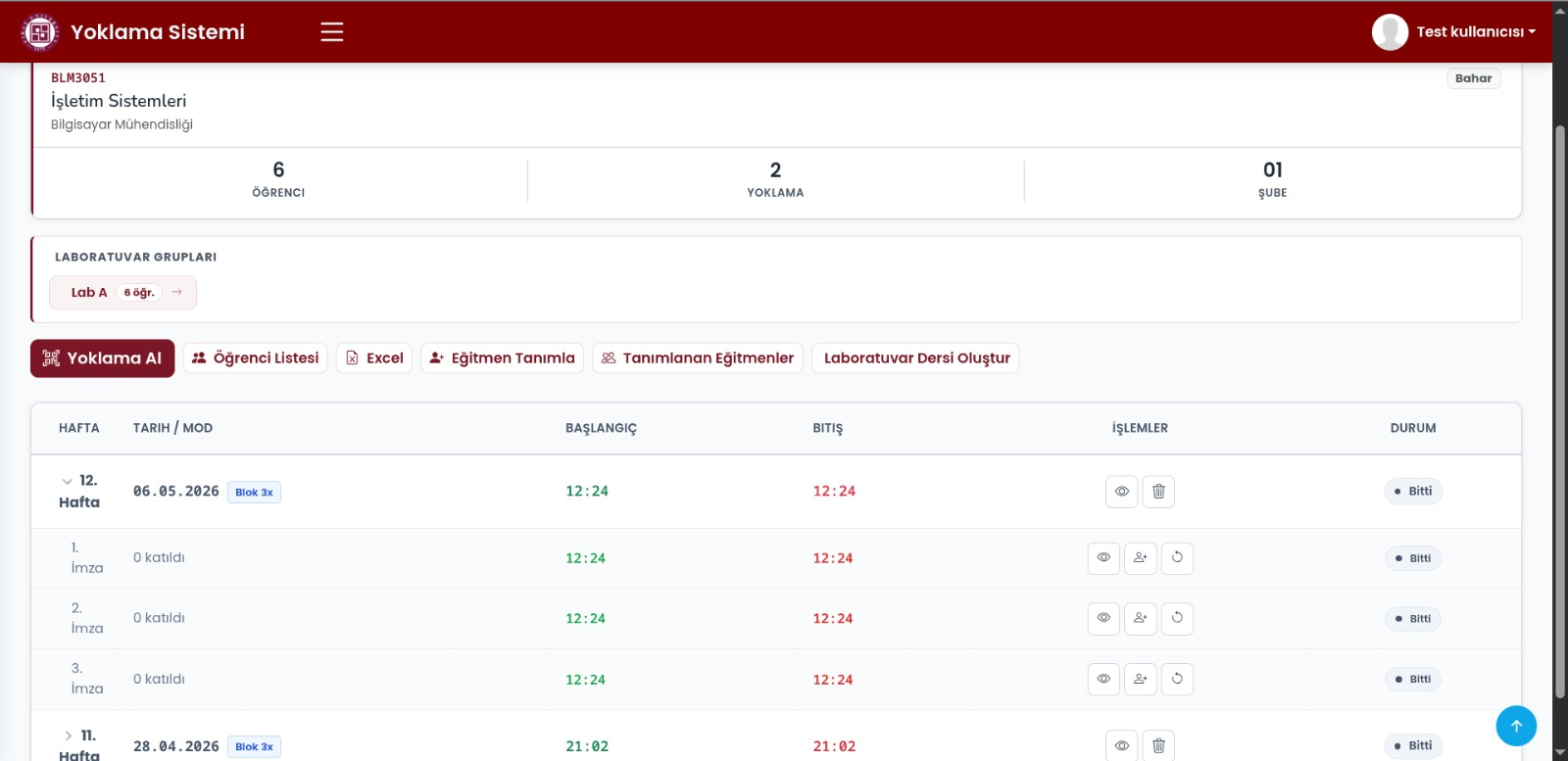
Task: Click the vertical page scrollbar
Action: pos(1560,411)
